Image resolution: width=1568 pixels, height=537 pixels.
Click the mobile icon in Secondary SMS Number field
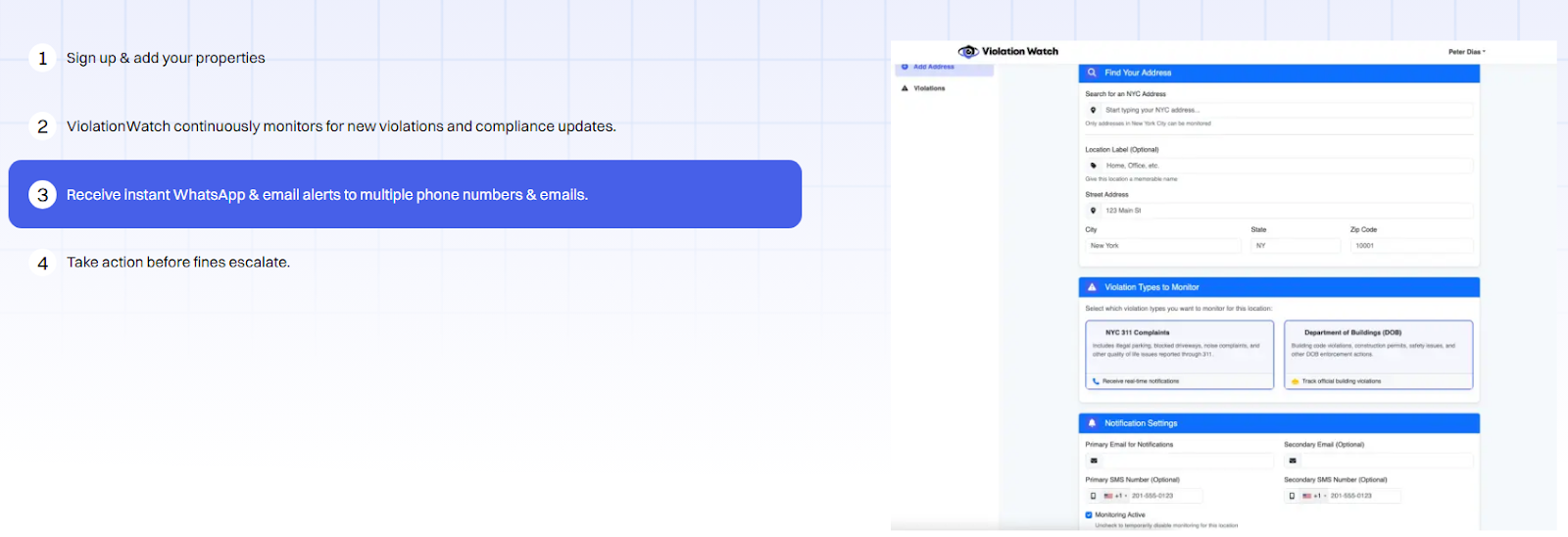[1292, 496]
